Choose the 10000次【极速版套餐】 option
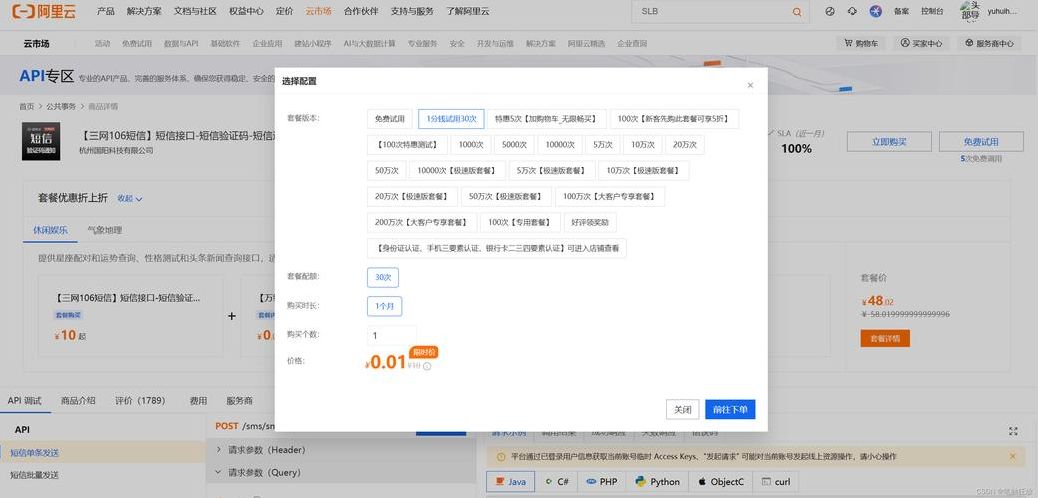Screen dimensions: 1038x498 point(457,170)
